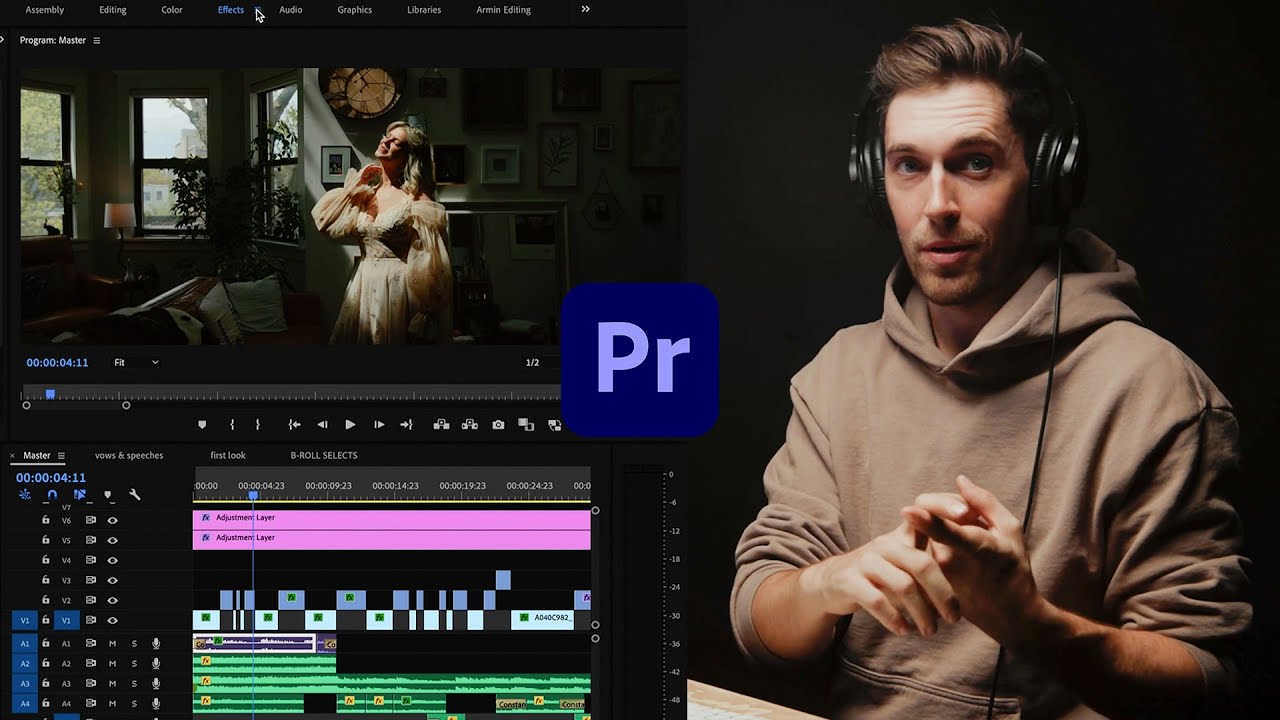This screenshot has height=720, width=1280.
Task: Toggle sync lock on V6 track
Action: [91, 520]
